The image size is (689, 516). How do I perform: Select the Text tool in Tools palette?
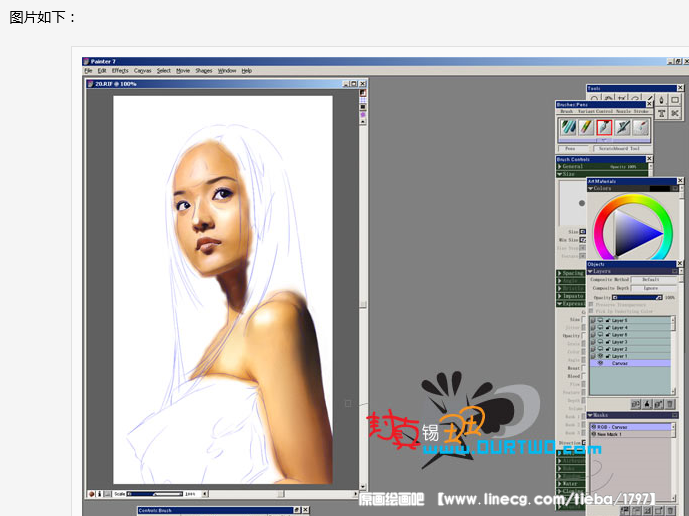tap(661, 113)
